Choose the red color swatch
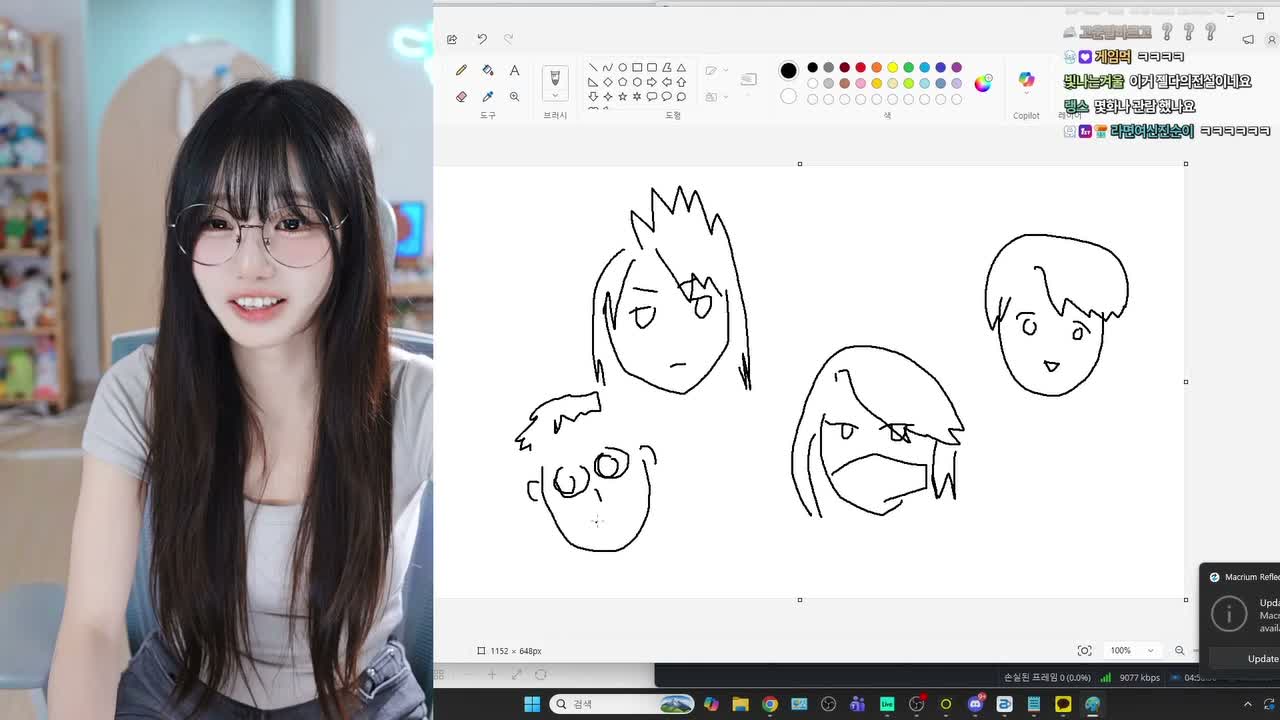The width and height of the screenshot is (1280, 720). coord(860,68)
